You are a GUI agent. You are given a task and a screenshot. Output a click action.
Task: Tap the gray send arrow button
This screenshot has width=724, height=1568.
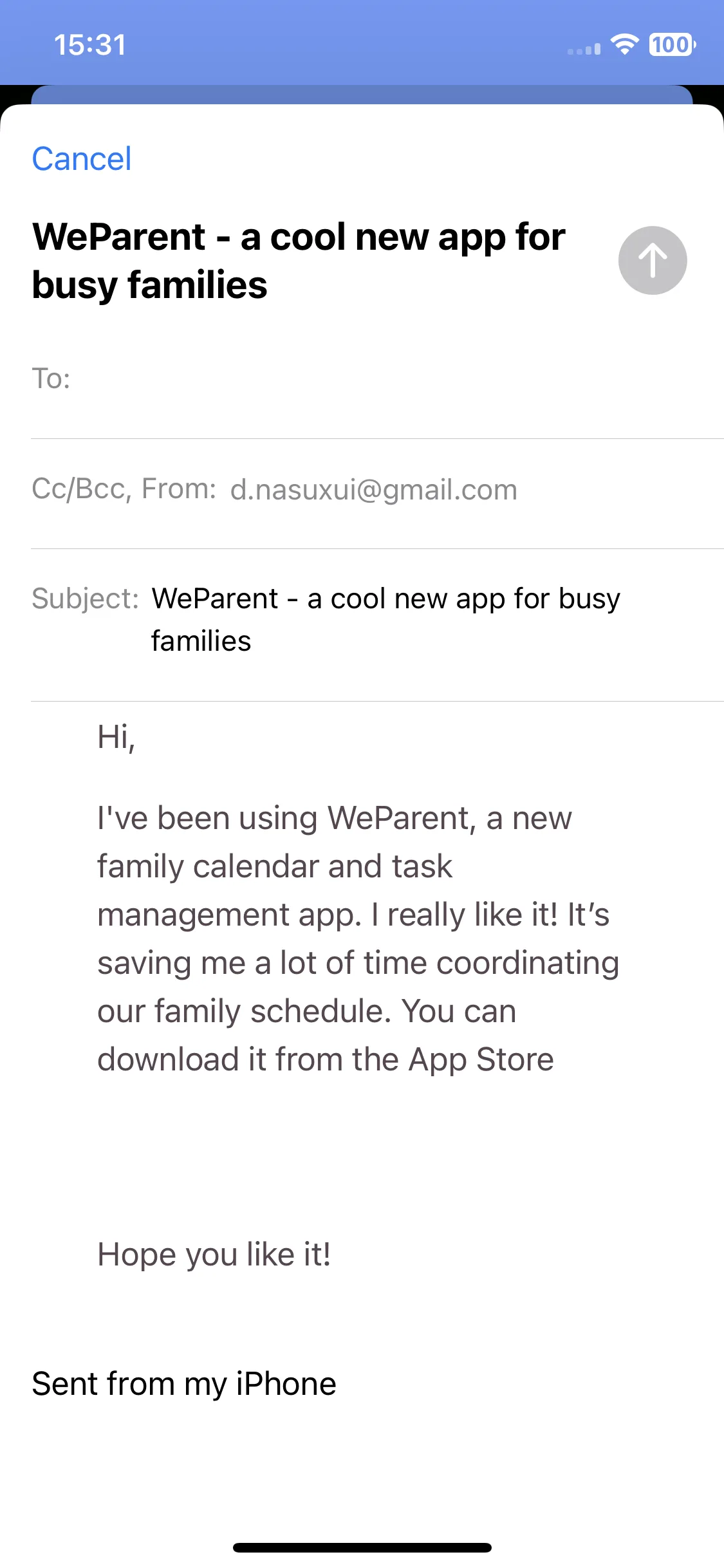653,260
